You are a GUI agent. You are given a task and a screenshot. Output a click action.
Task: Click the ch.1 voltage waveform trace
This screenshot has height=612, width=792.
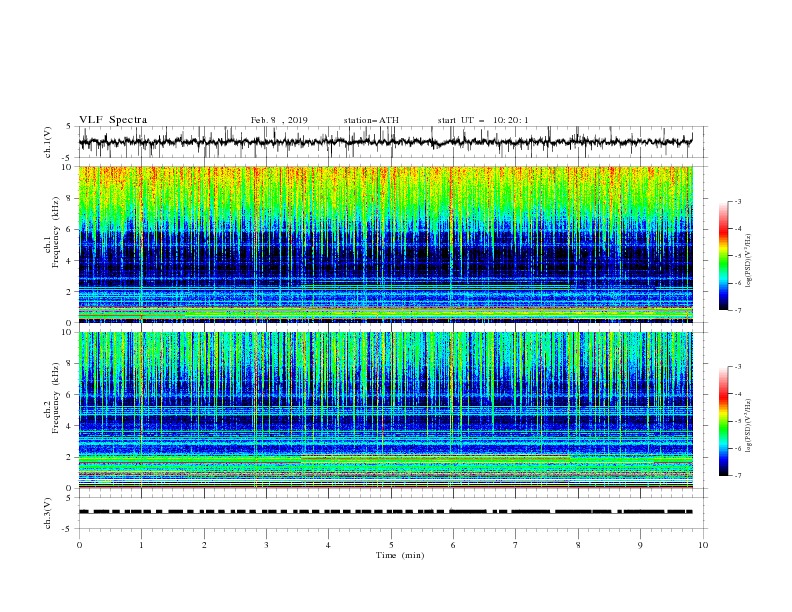(x=385, y=141)
